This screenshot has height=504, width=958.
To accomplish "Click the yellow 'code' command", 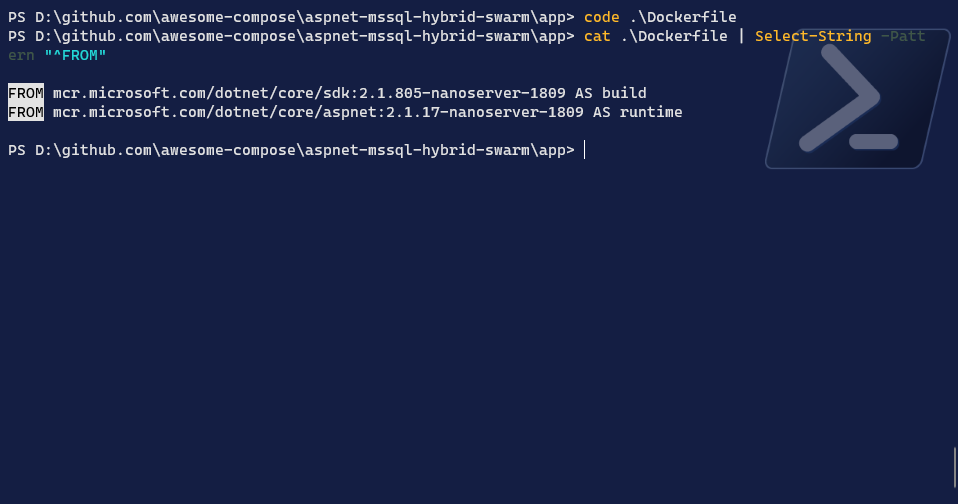I will click(602, 17).
